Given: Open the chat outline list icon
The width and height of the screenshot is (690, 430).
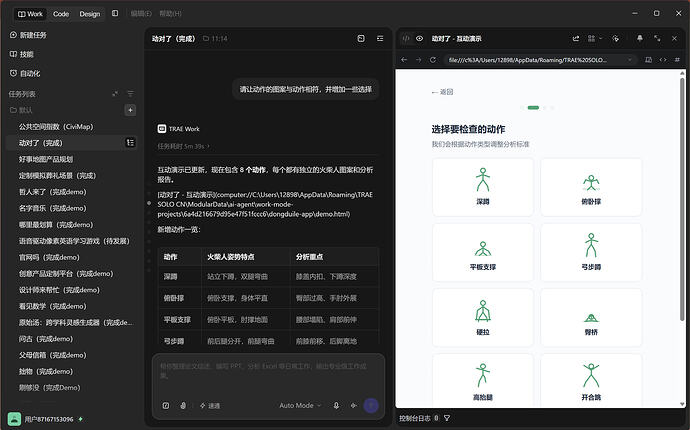Looking at the screenshot, I should [x=380, y=39].
